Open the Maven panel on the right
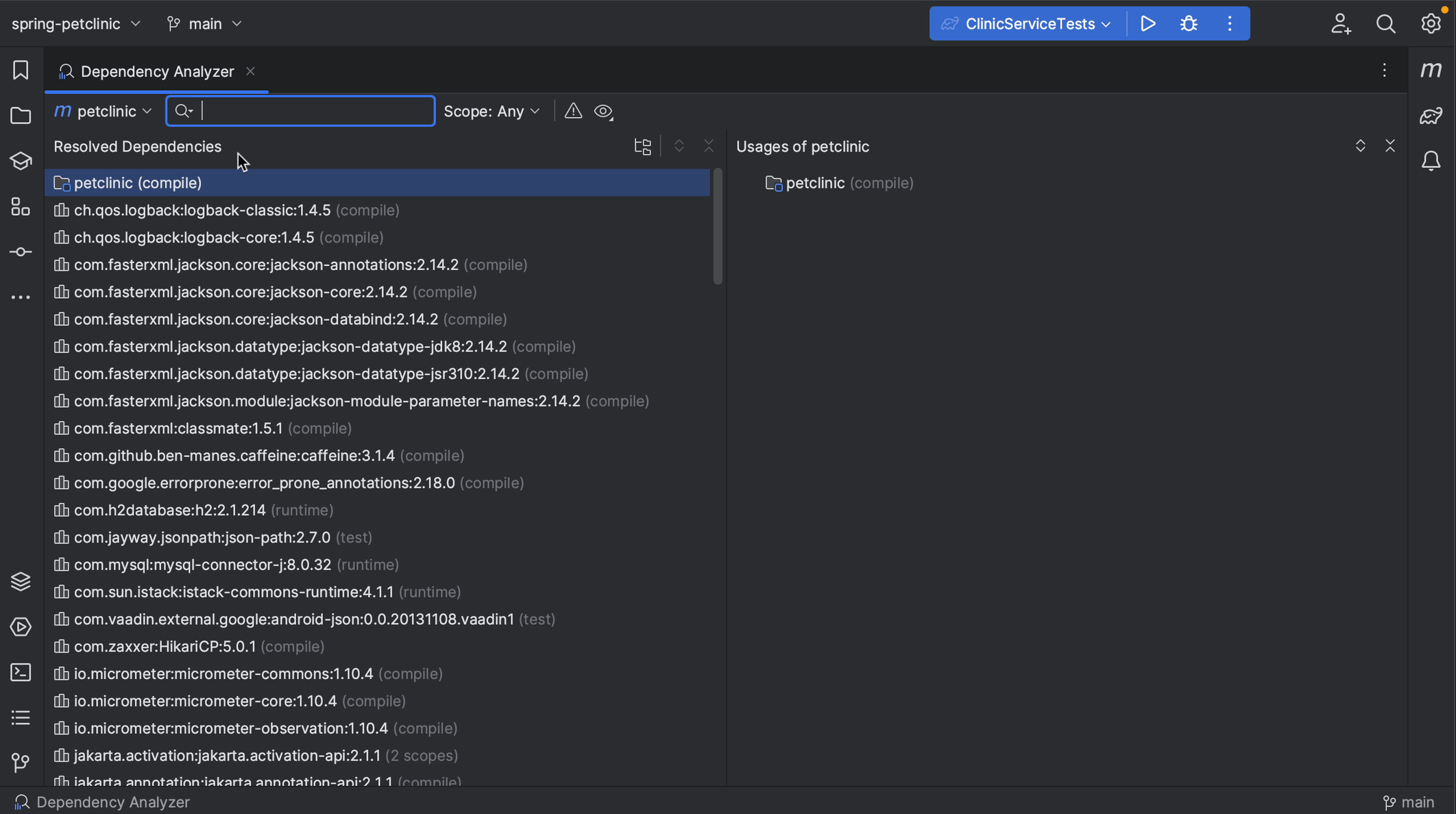Screen dimensions: 1456x814 [1432, 69]
